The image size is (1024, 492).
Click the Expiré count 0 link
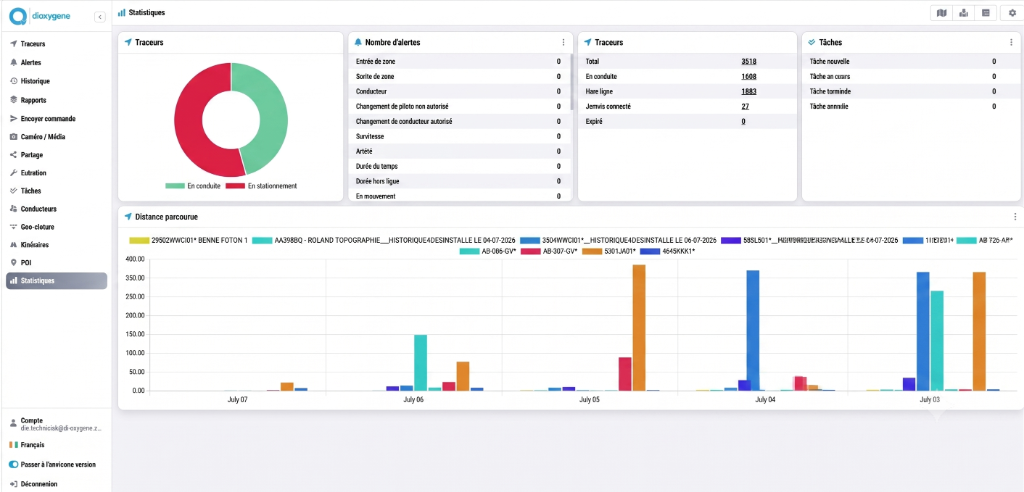click(x=743, y=122)
